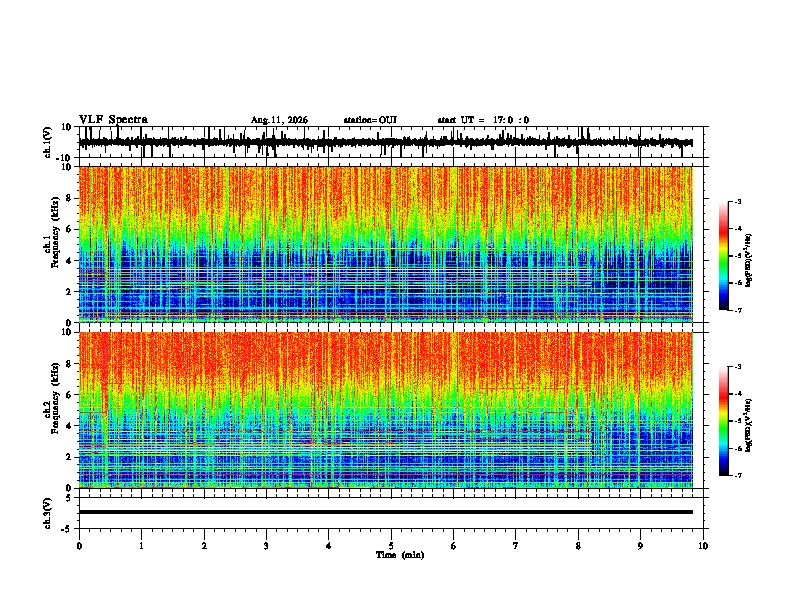792x612 pixels.
Task: Click time axis tick label "0"
Action: tap(79, 546)
